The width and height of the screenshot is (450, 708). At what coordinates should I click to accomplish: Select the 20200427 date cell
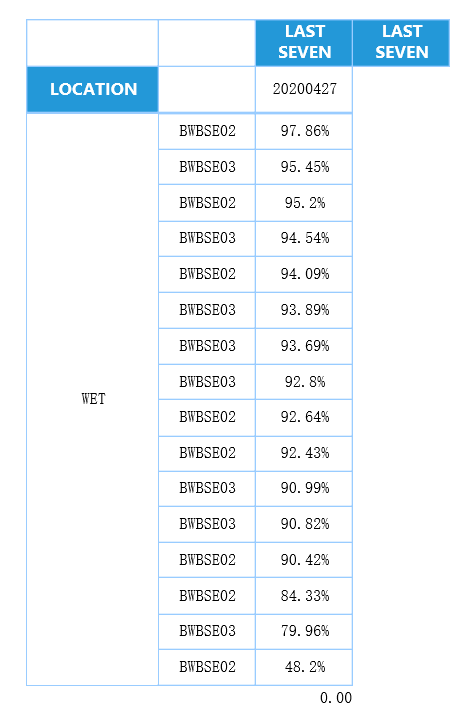pos(304,89)
